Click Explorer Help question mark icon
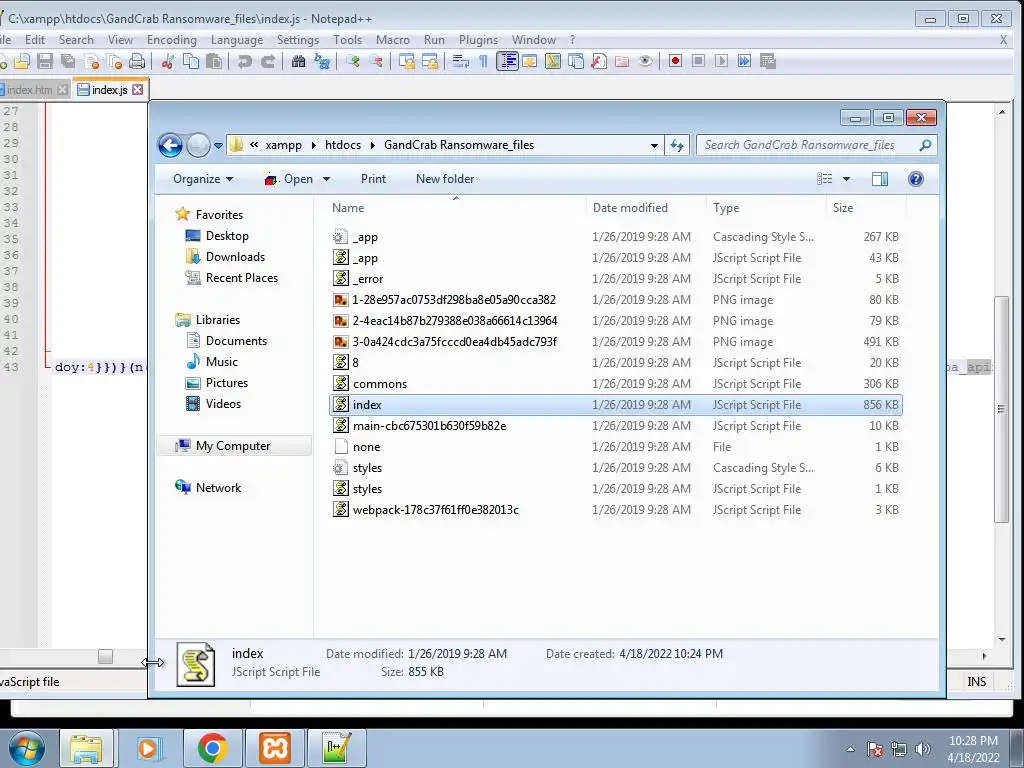This screenshot has width=1024, height=768. pyautogui.click(x=916, y=179)
